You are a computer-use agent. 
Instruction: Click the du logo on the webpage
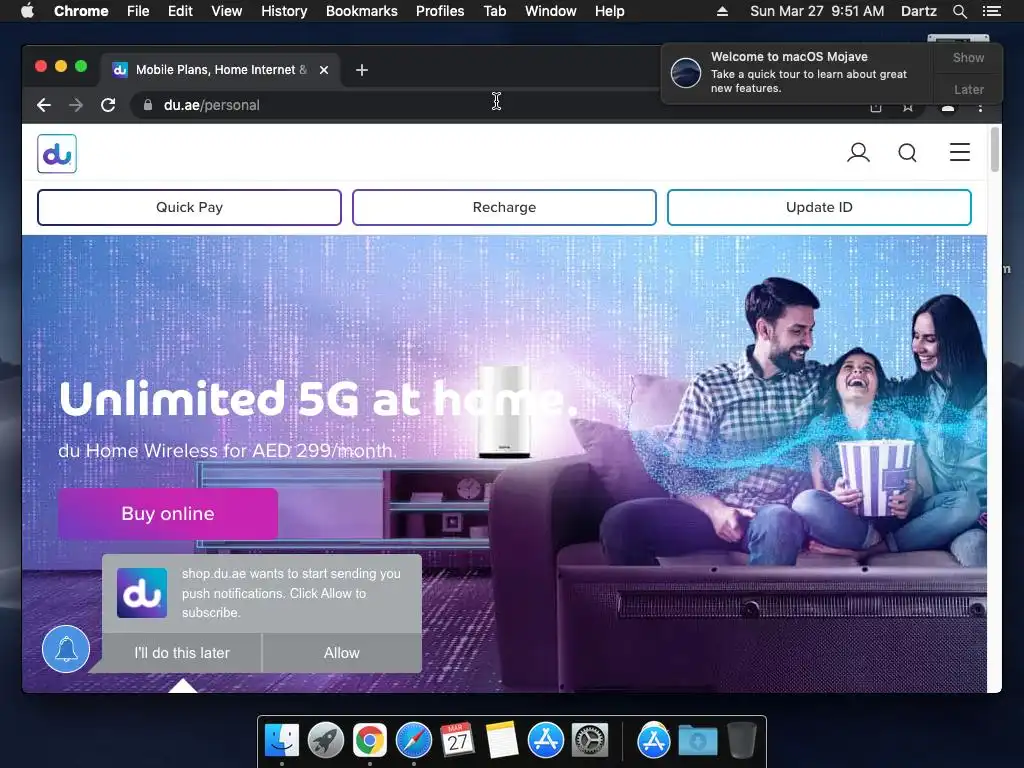click(57, 153)
